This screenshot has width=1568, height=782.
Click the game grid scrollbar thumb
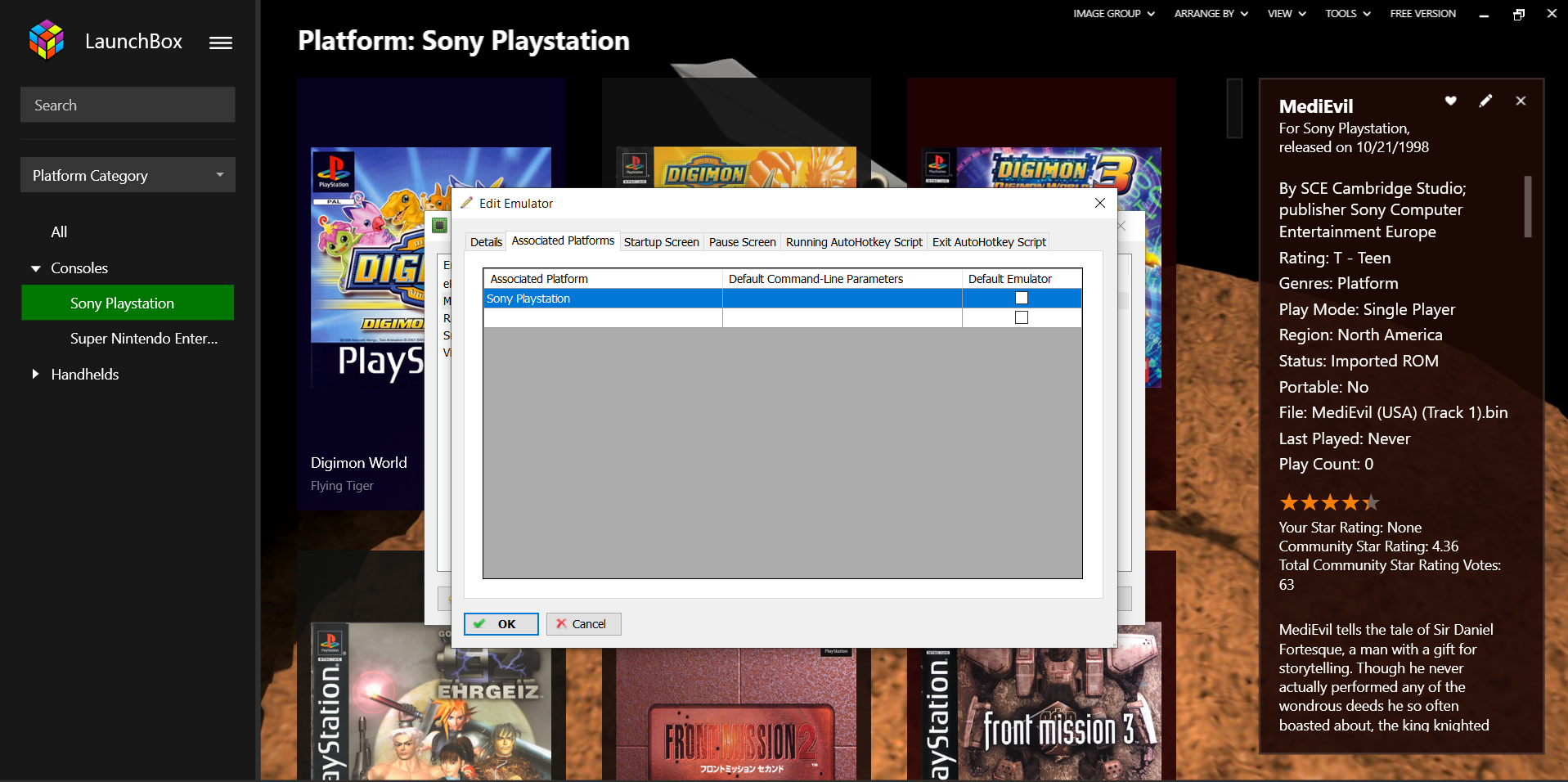(x=1234, y=108)
